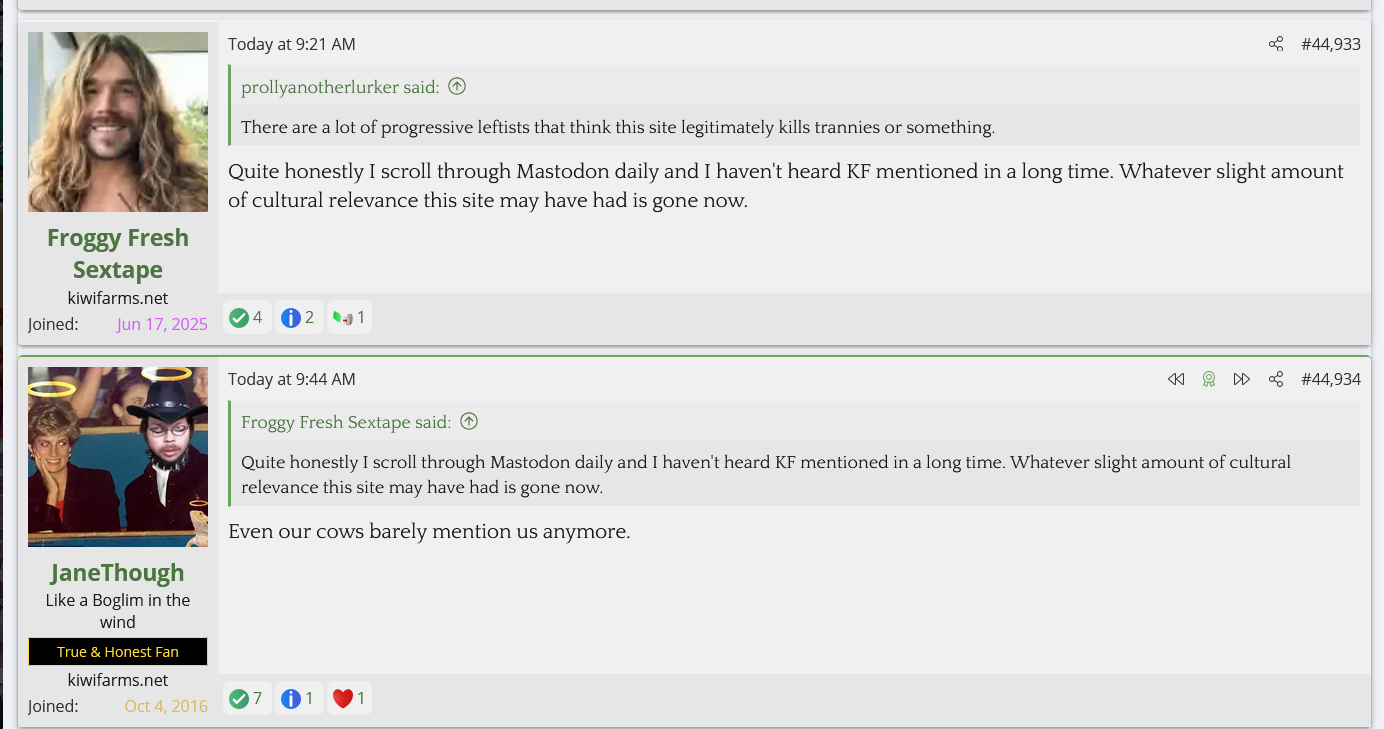
Task: Jump to prollyanotherlurker's quoted post arrow
Action: tap(457, 86)
